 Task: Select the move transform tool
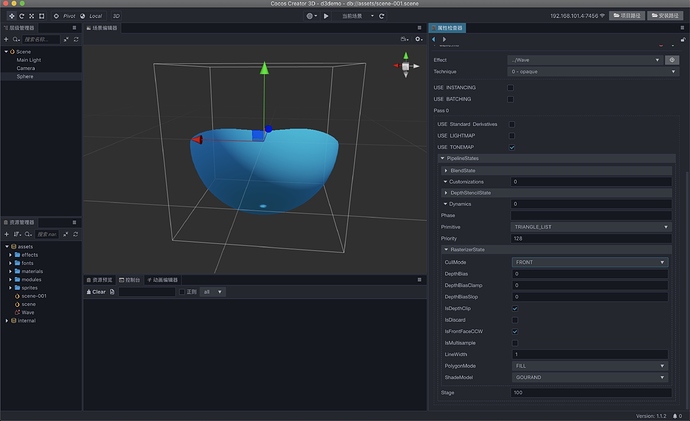(11, 16)
